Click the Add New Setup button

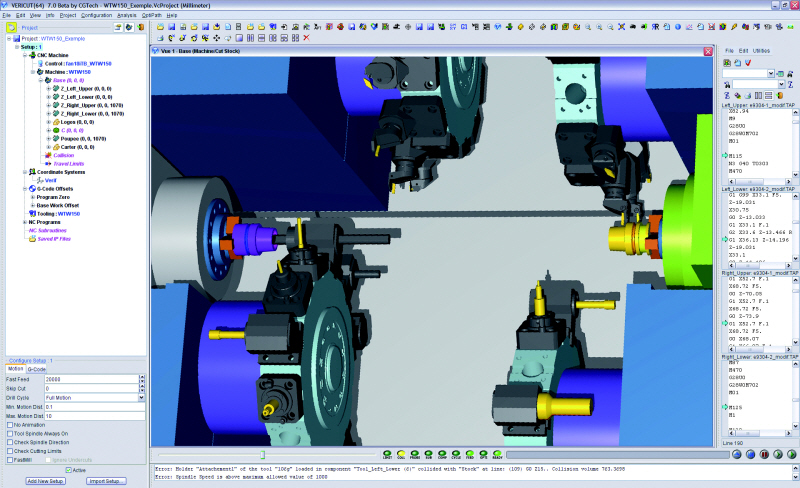[45, 481]
